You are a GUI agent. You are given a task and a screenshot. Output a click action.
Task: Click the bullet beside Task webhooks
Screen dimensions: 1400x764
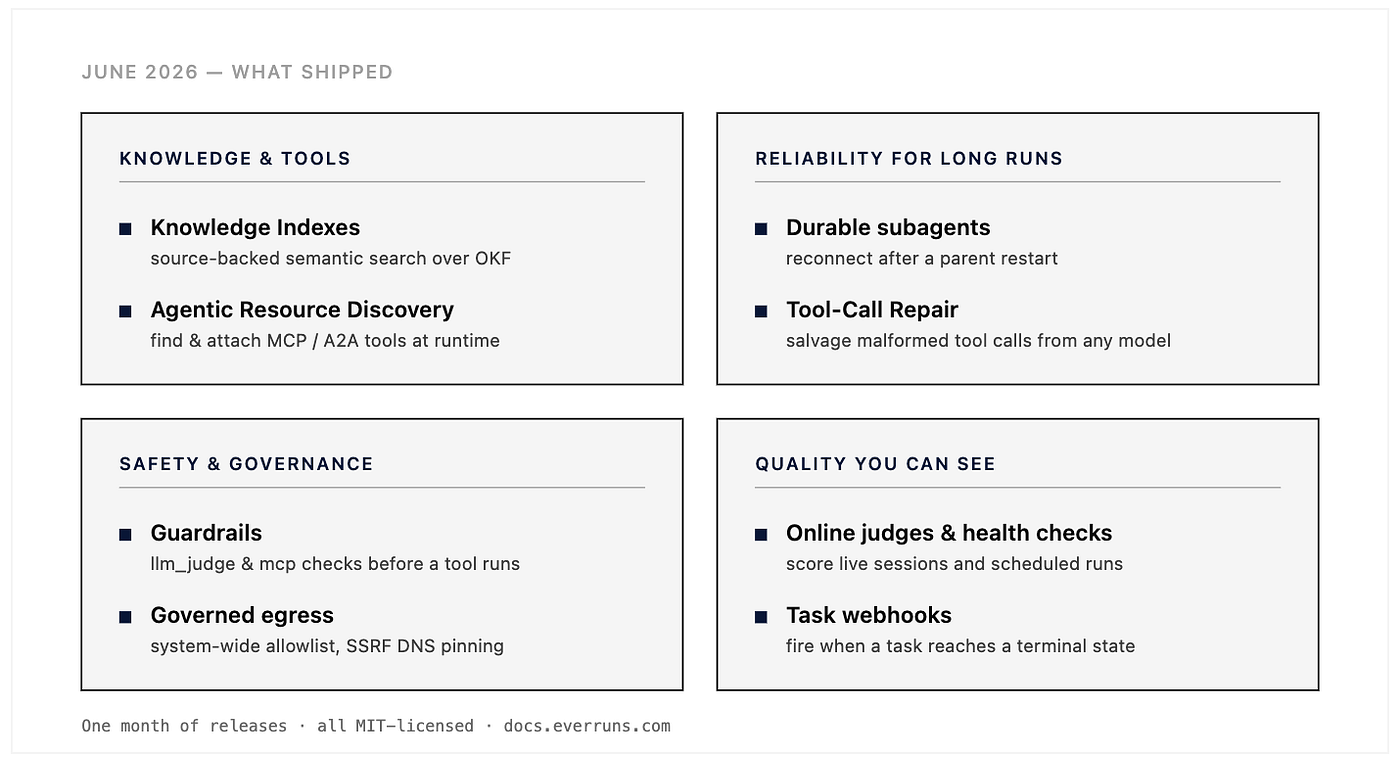[x=761, y=617]
